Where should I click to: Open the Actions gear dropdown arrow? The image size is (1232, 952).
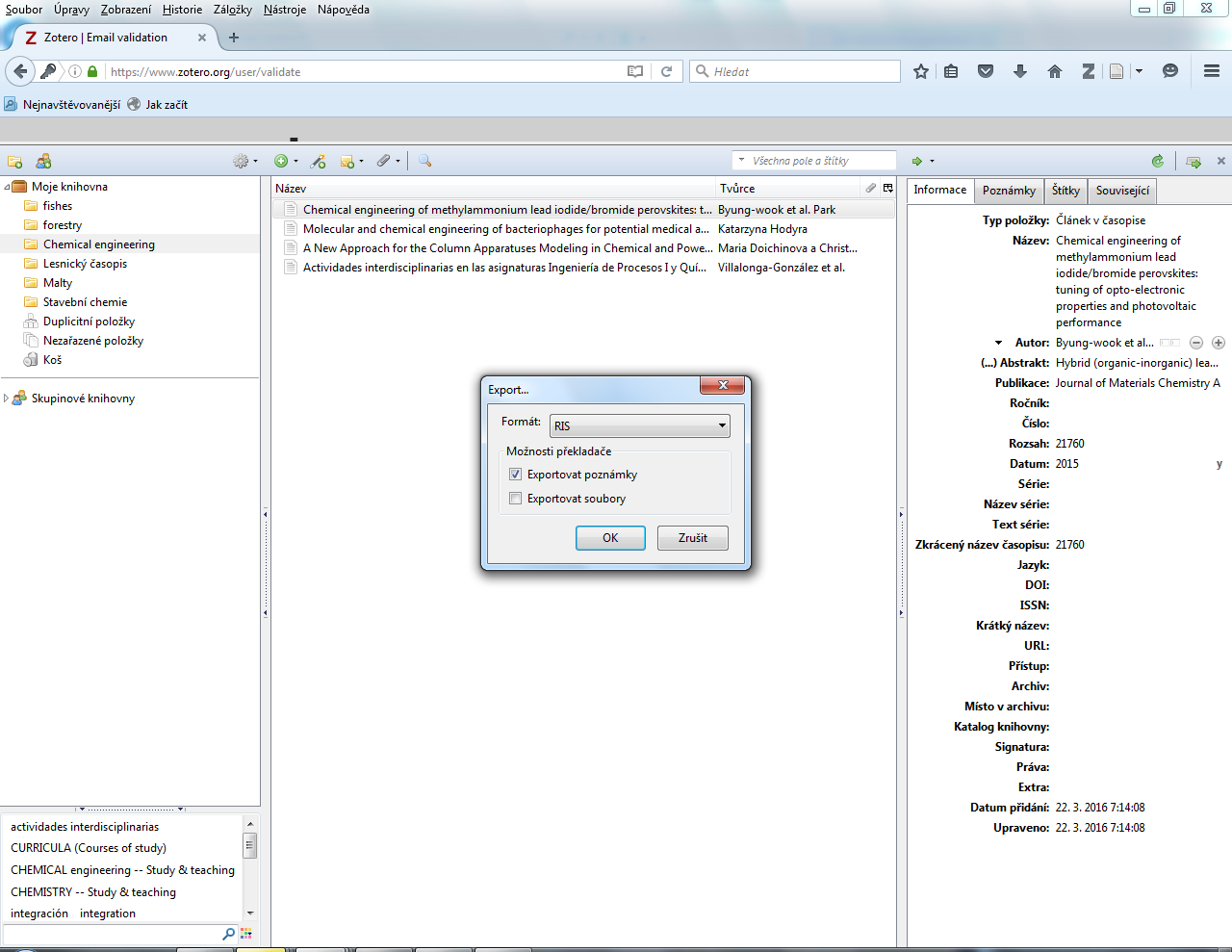pos(255,162)
